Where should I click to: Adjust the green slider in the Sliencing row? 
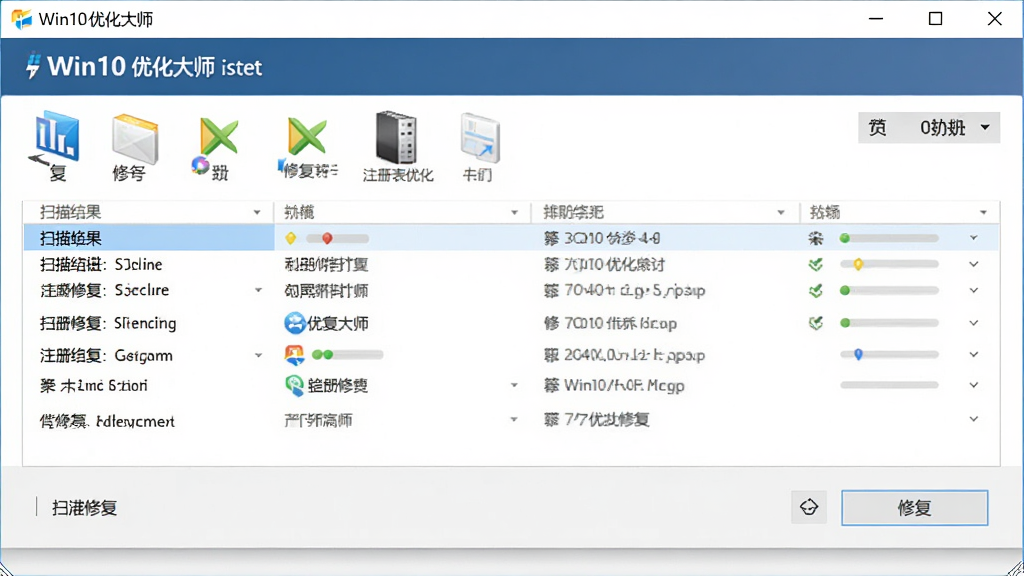pyautogui.click(x=889, y=323)
